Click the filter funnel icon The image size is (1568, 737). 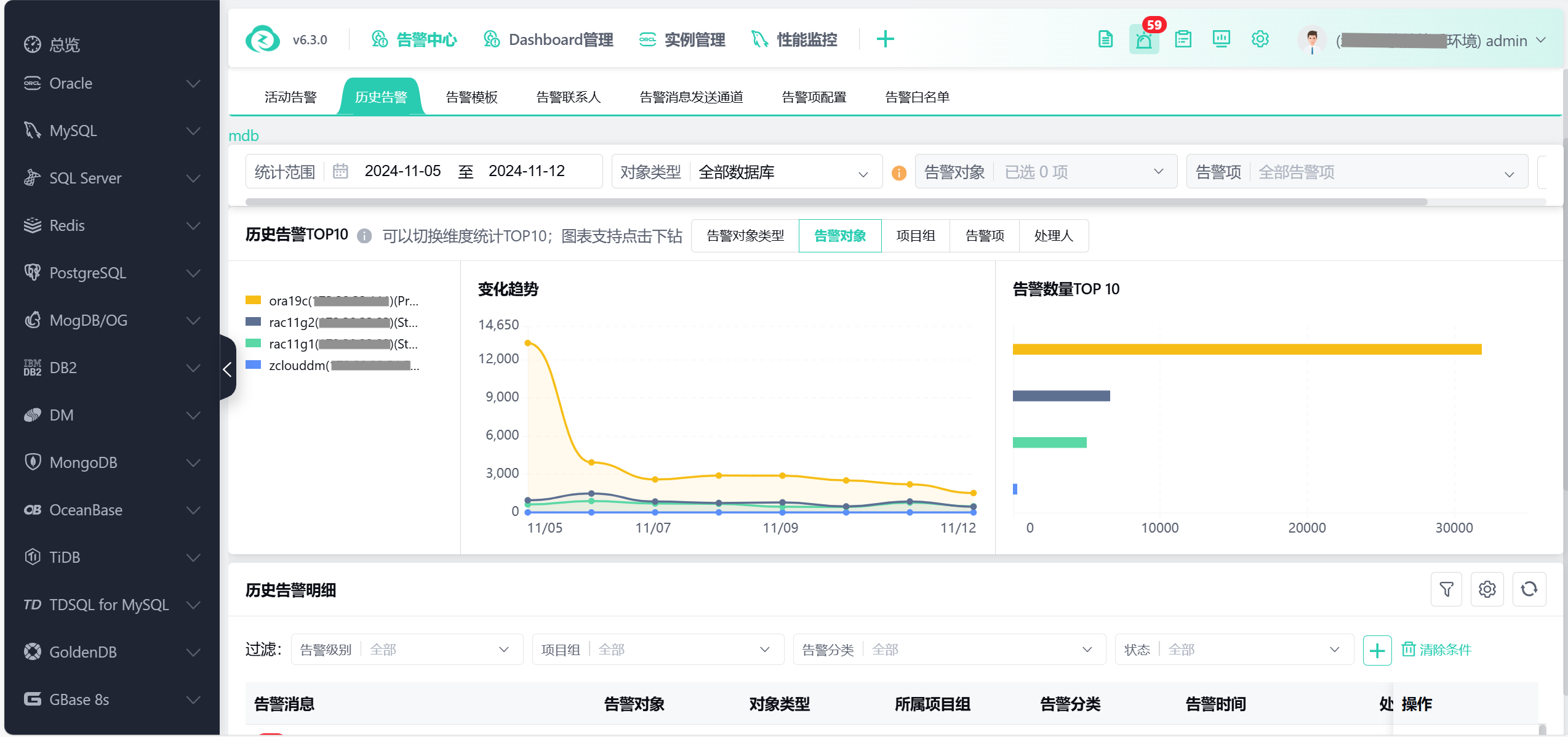pos(1446,589)
